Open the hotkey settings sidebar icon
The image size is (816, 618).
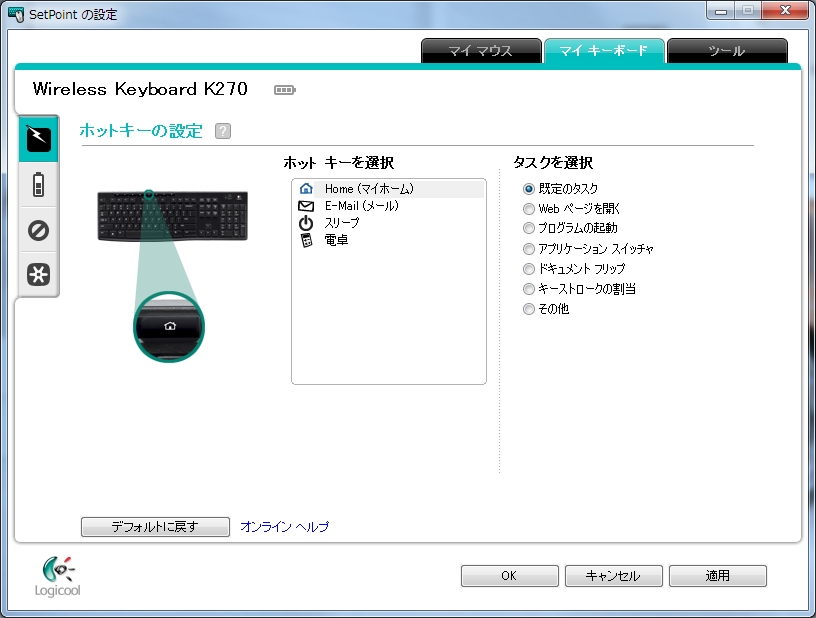pos(39,139)
